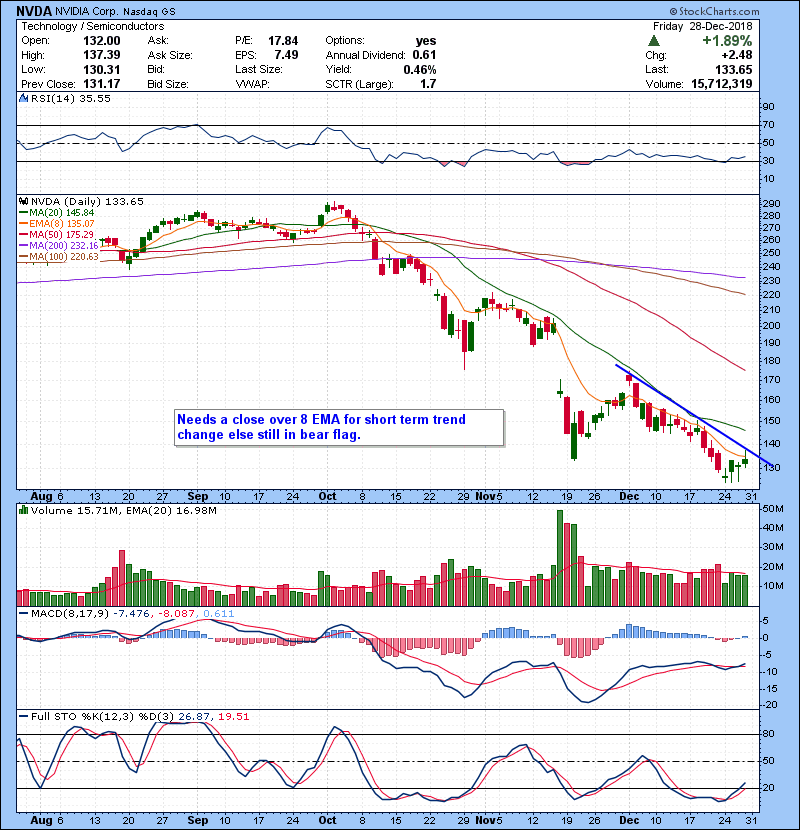Click the Annual Dividend value 0.61
This screenshot has width=800, height=830.
click(424, 55)
